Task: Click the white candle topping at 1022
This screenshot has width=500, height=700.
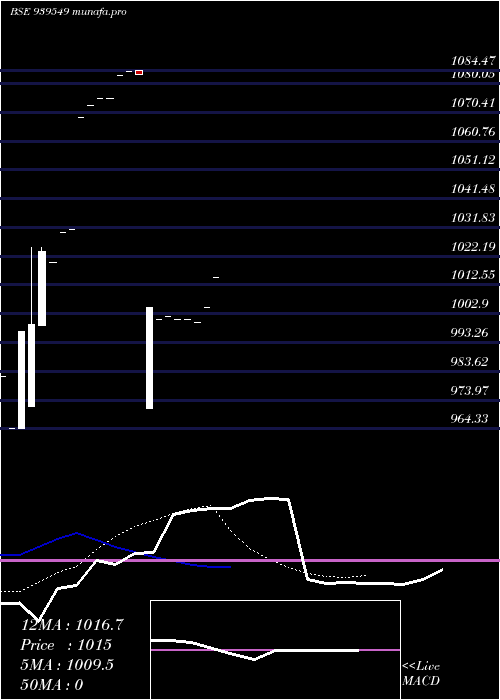Action: [42, 288]
